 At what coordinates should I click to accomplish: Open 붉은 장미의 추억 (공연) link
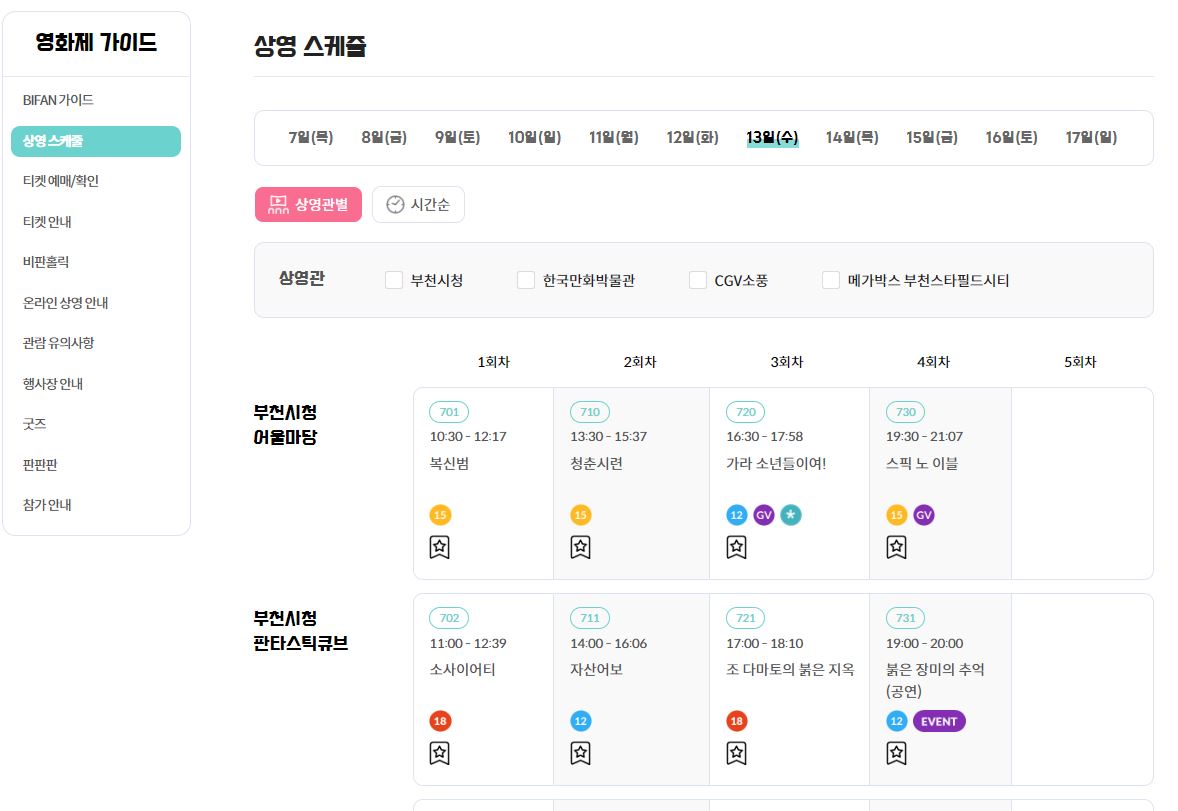coord(935,680)
